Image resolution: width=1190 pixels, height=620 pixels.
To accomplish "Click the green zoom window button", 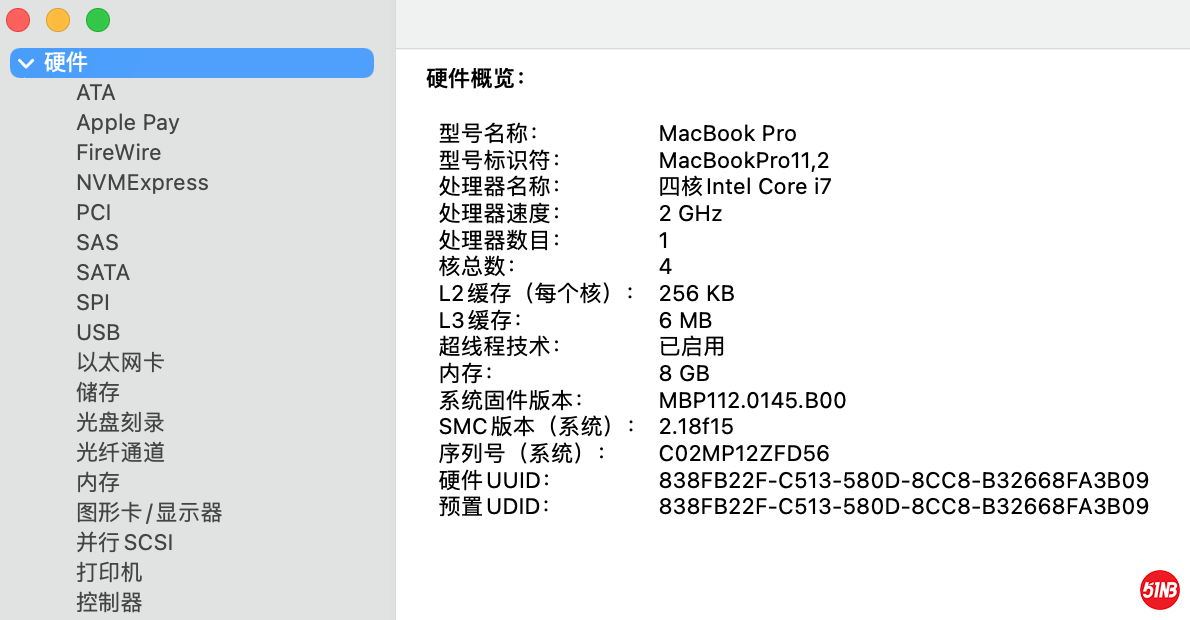I will pyautogui.click(x=98, y=20).
